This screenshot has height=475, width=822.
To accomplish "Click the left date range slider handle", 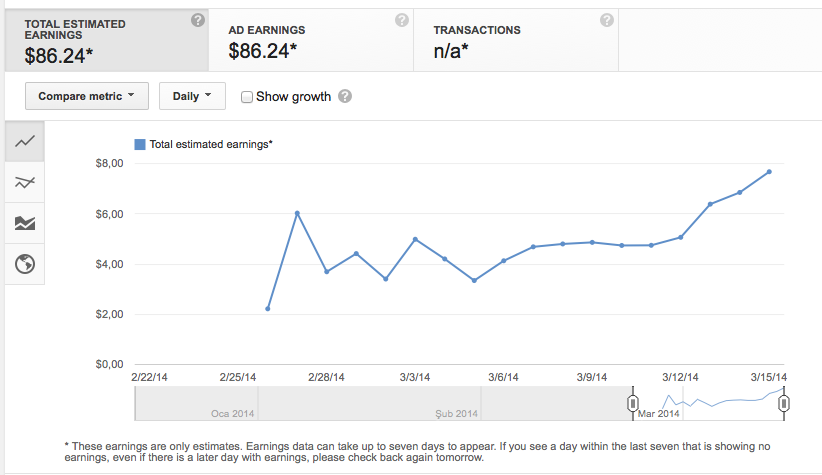I will pyautogui.click(x=633, y=403).
